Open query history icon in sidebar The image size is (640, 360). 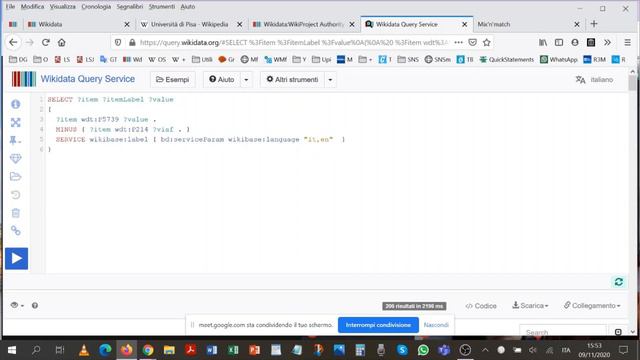click(x=16, y=195)
